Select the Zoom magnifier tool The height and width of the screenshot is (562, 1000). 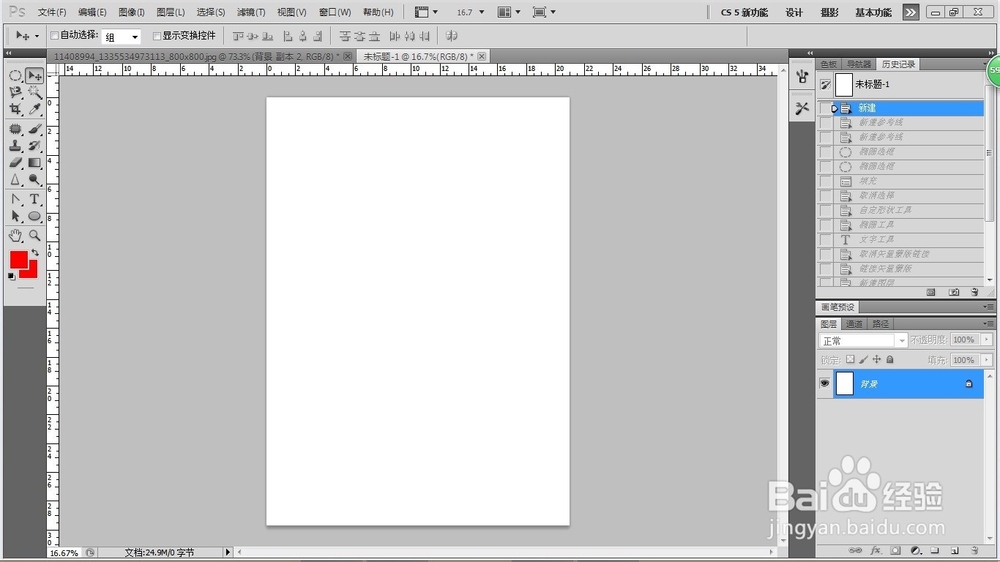point(34,235)
